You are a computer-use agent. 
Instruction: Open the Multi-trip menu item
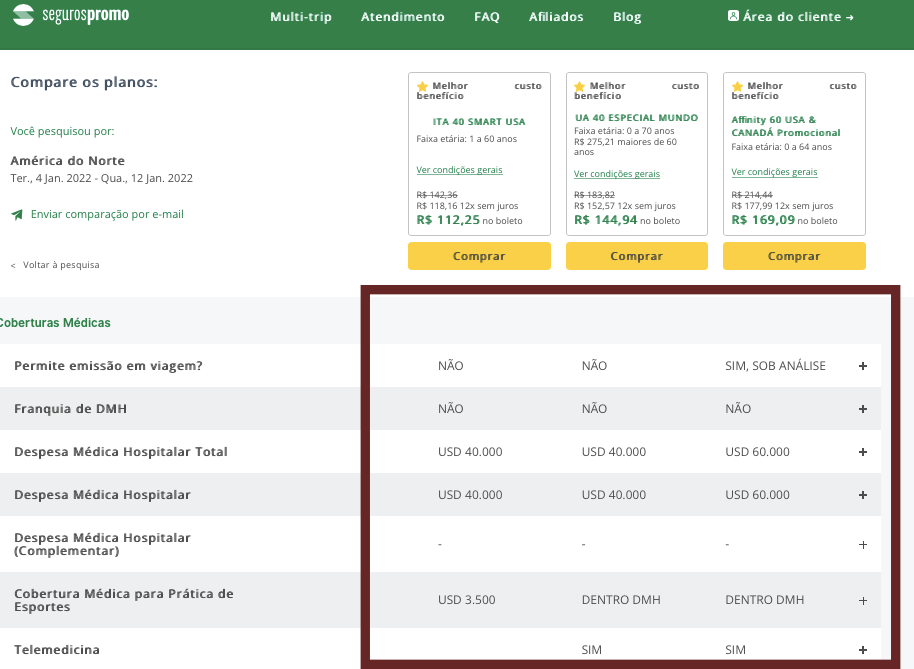[300, 17]
